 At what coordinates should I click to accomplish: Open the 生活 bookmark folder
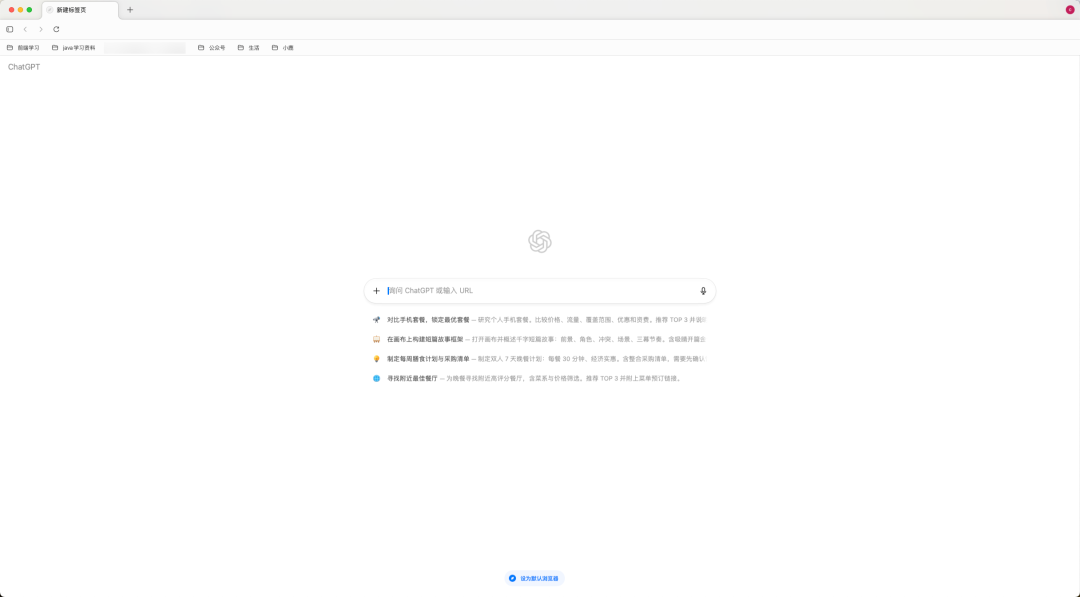pyautogui.click(x=249, y=48)
